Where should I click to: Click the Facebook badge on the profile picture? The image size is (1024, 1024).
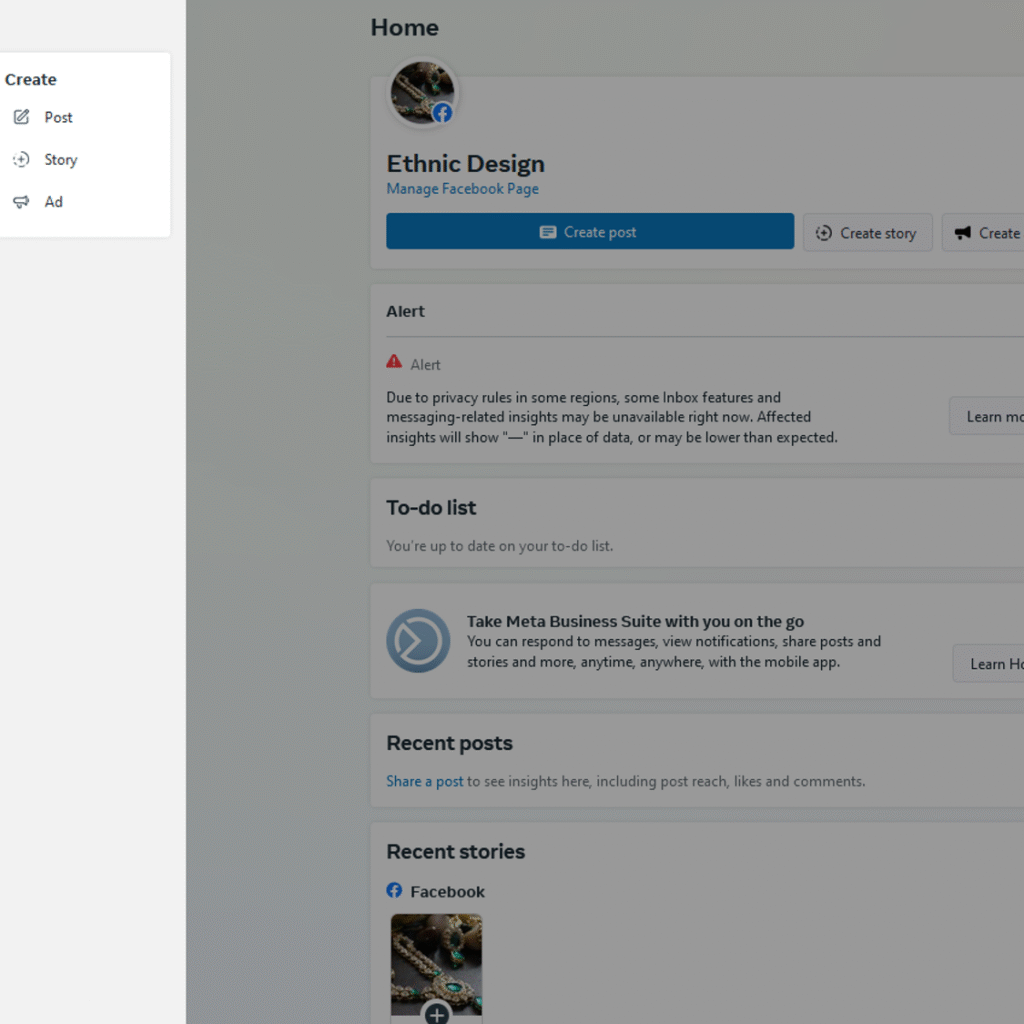point(442,113)
